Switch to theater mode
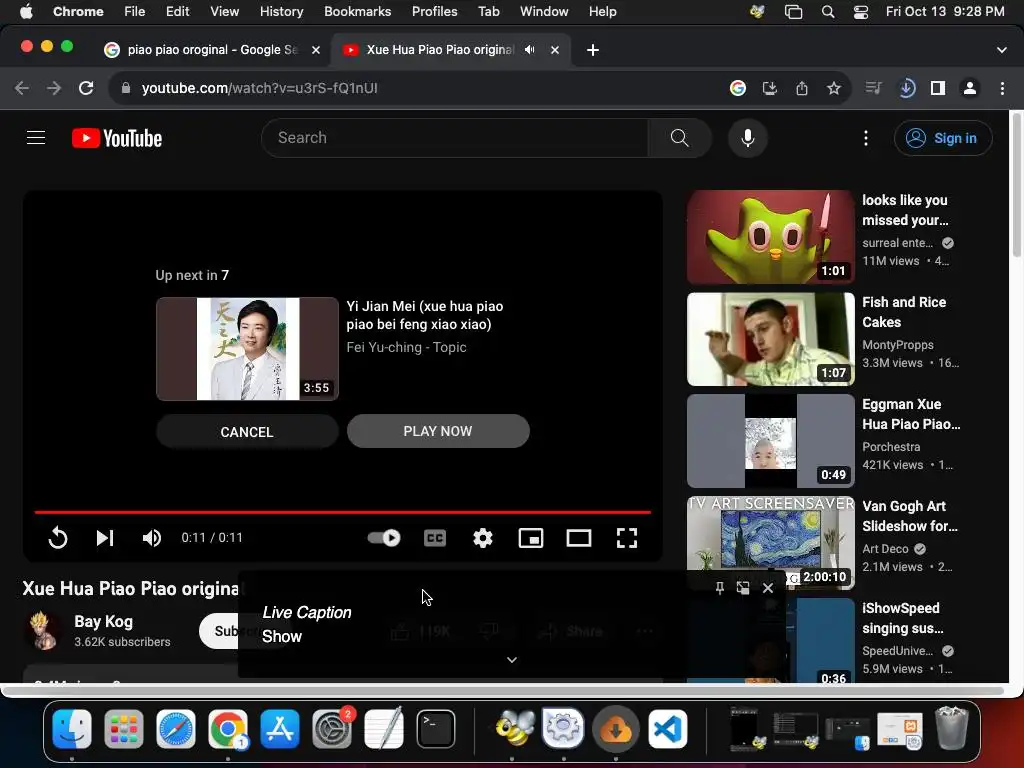Screen dimensions: 1024x768 579,537
